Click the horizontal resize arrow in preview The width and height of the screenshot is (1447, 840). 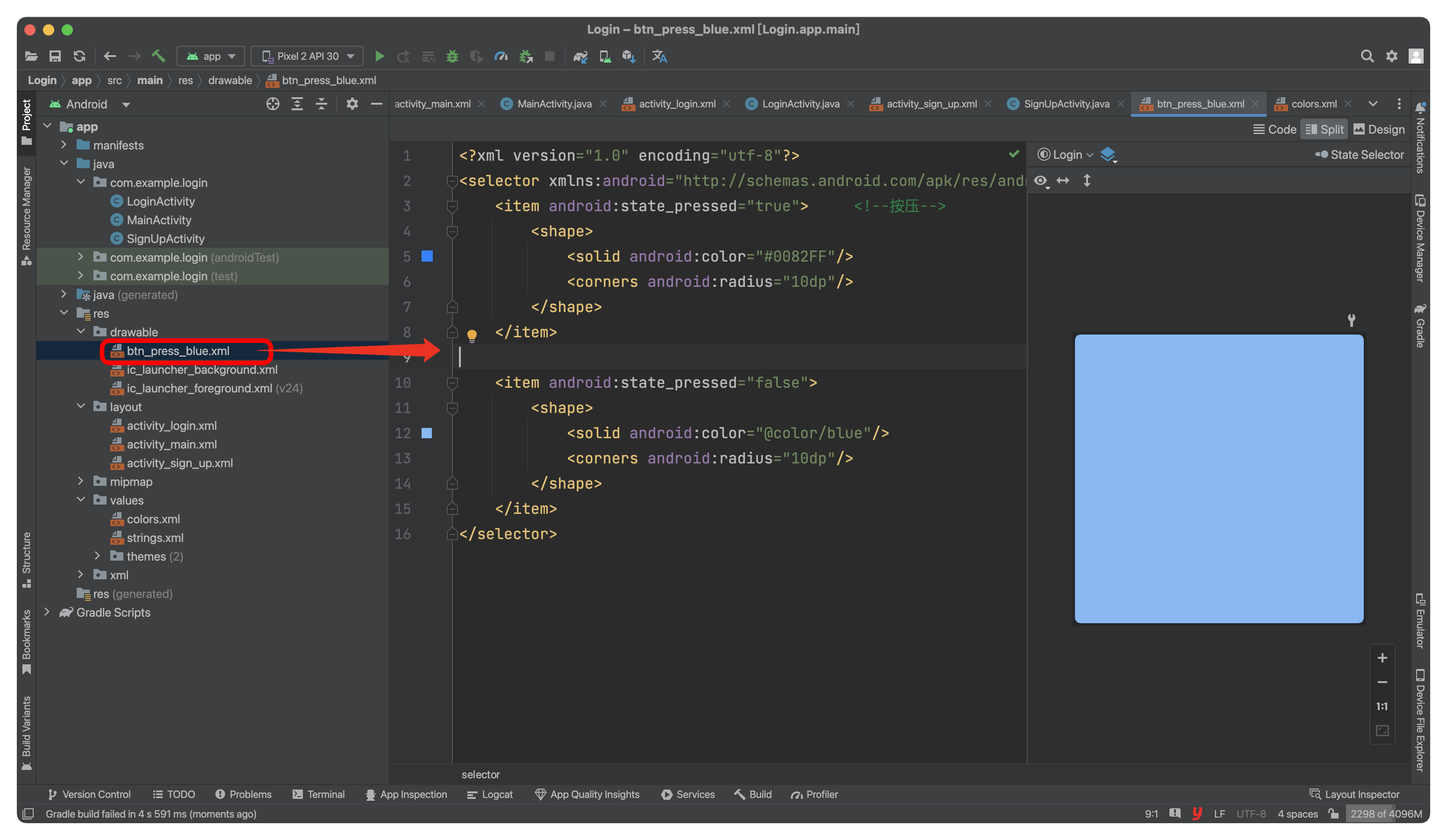pos(1063,181)
